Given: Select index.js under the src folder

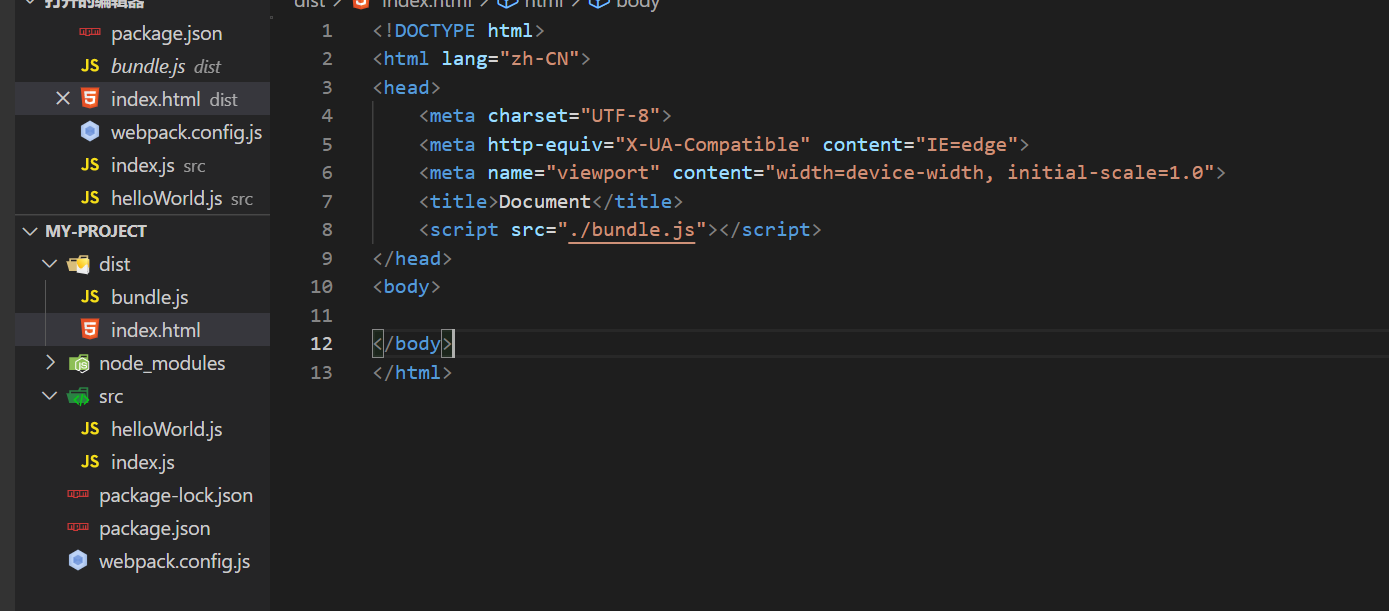Looking at the screenshot, I should pos(142,462).
